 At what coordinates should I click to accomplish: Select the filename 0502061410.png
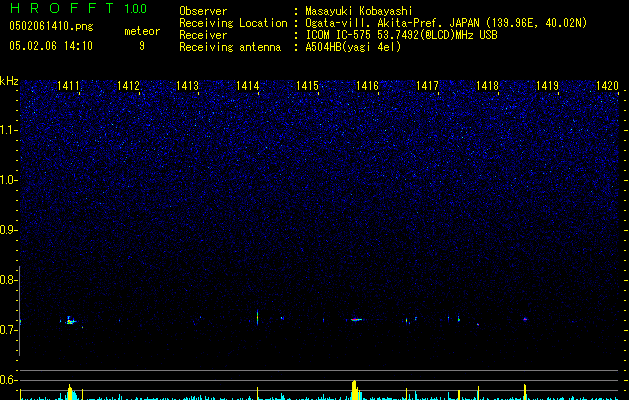[51, 26]
